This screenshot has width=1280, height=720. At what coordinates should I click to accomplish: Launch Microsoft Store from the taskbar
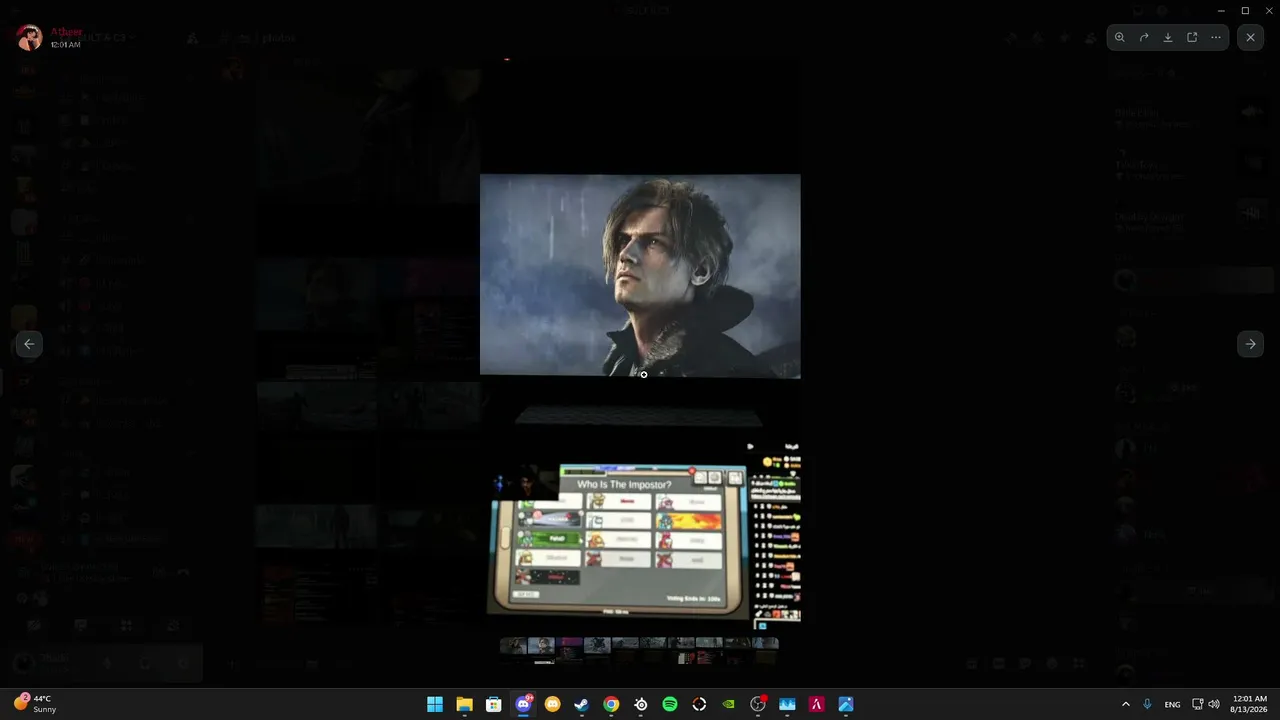tap(493, 704)
